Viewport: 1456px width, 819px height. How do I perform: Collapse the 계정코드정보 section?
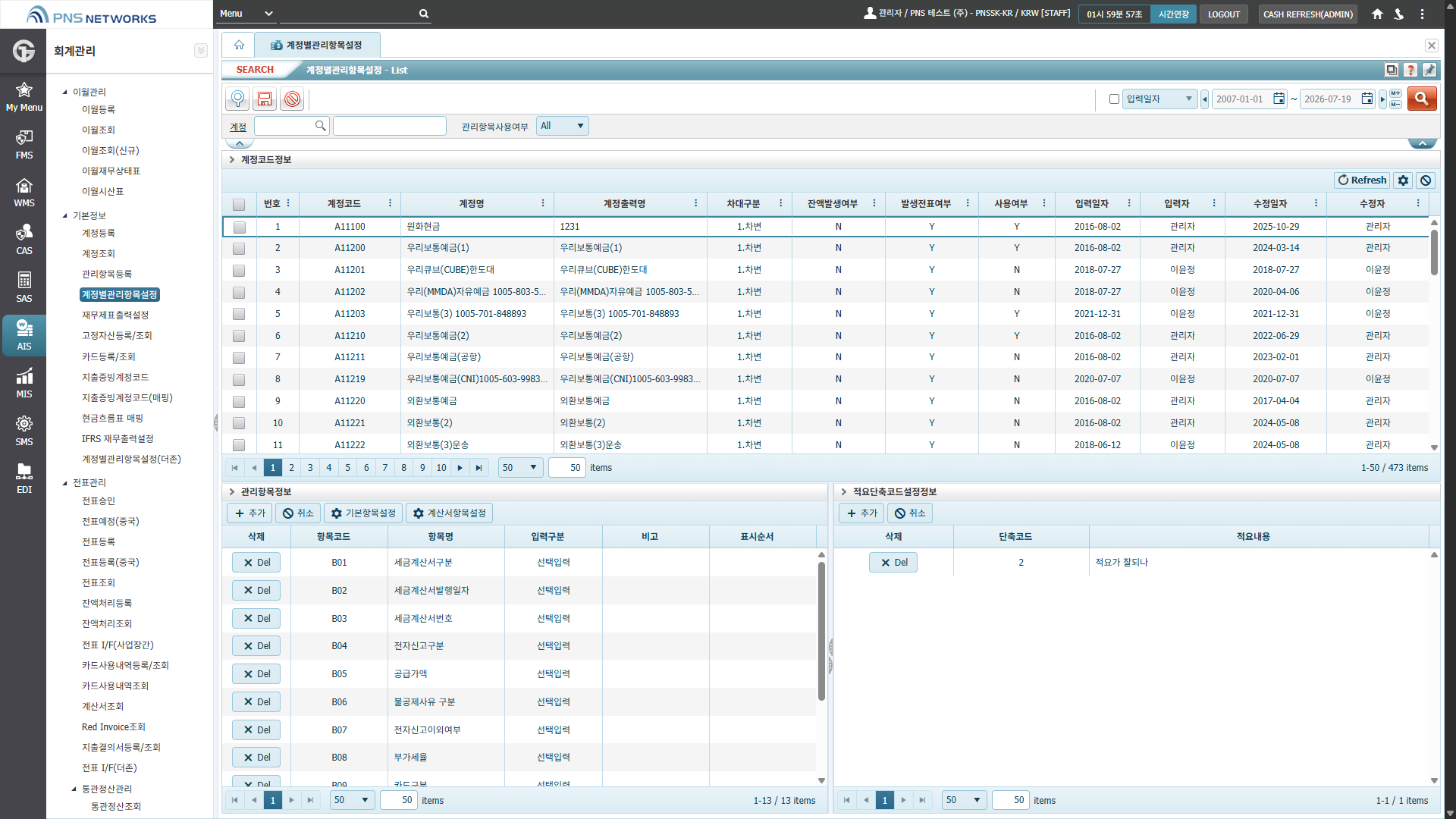(x=232, y=160)
